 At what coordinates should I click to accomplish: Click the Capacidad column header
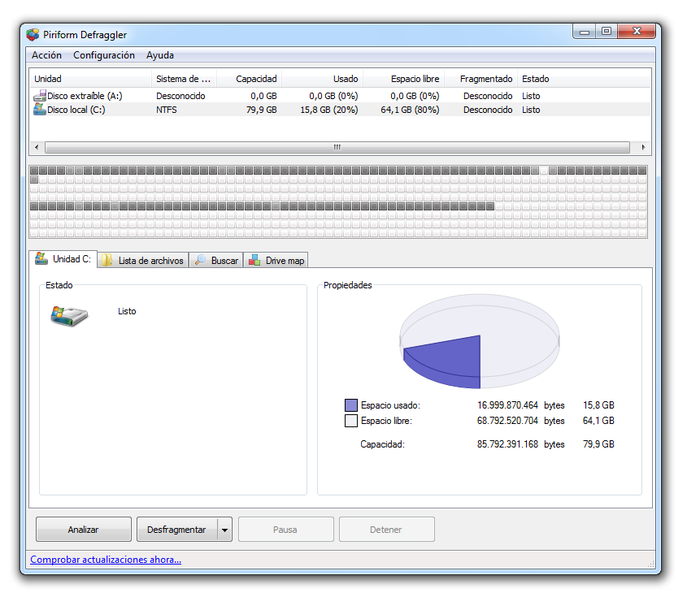click(x=256, y=79)
